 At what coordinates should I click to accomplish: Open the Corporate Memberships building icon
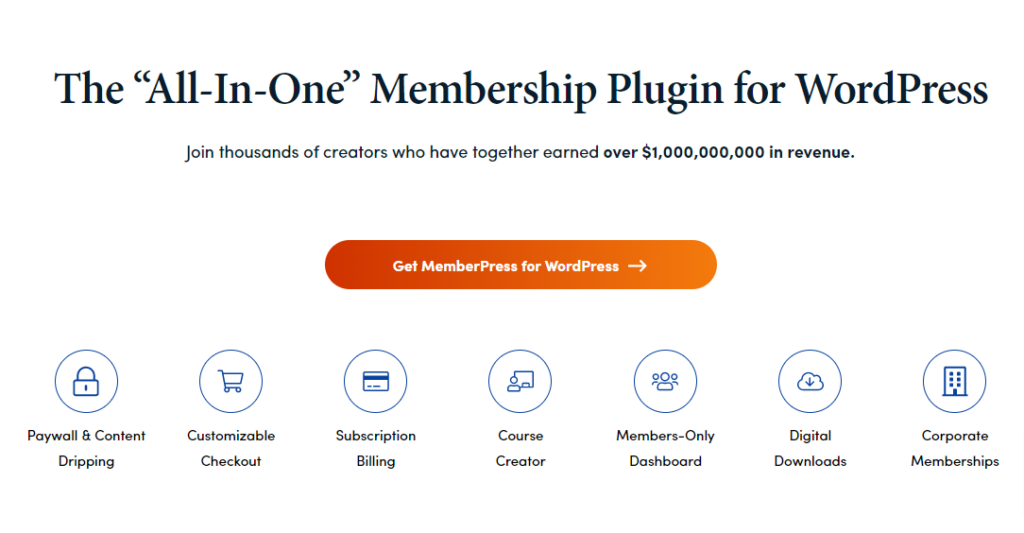(x=954, y=381)
